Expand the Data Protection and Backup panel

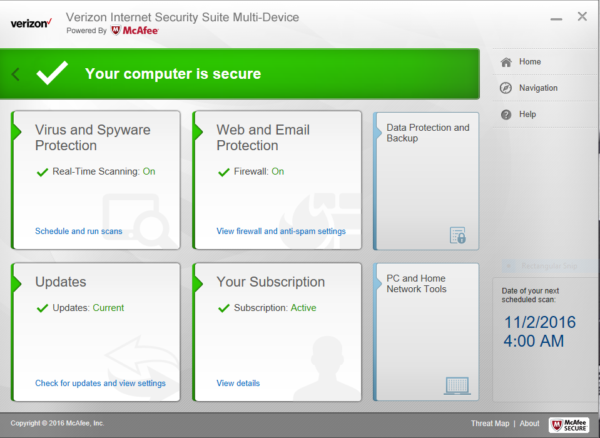pyautogui.click(x=427, y=133)
